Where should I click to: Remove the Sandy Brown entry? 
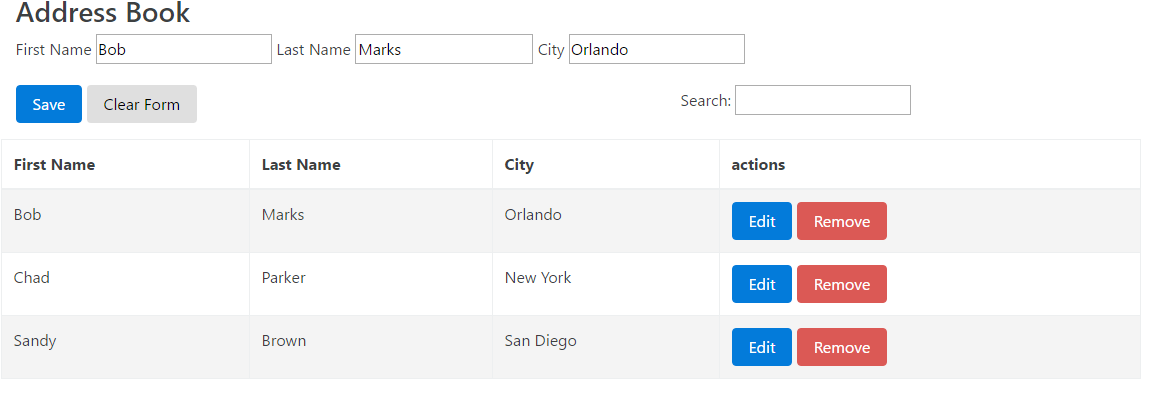[842, 347]
